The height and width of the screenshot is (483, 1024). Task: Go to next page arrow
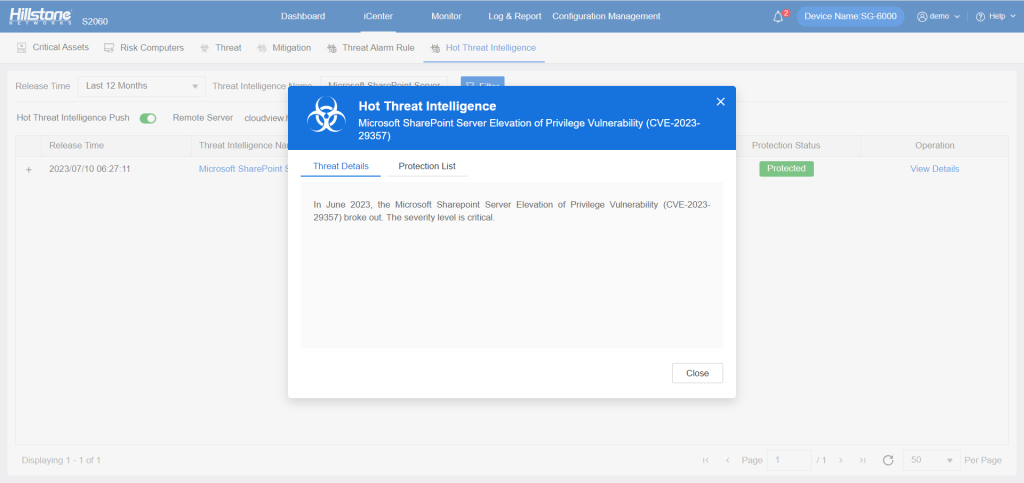coord(841,460)
